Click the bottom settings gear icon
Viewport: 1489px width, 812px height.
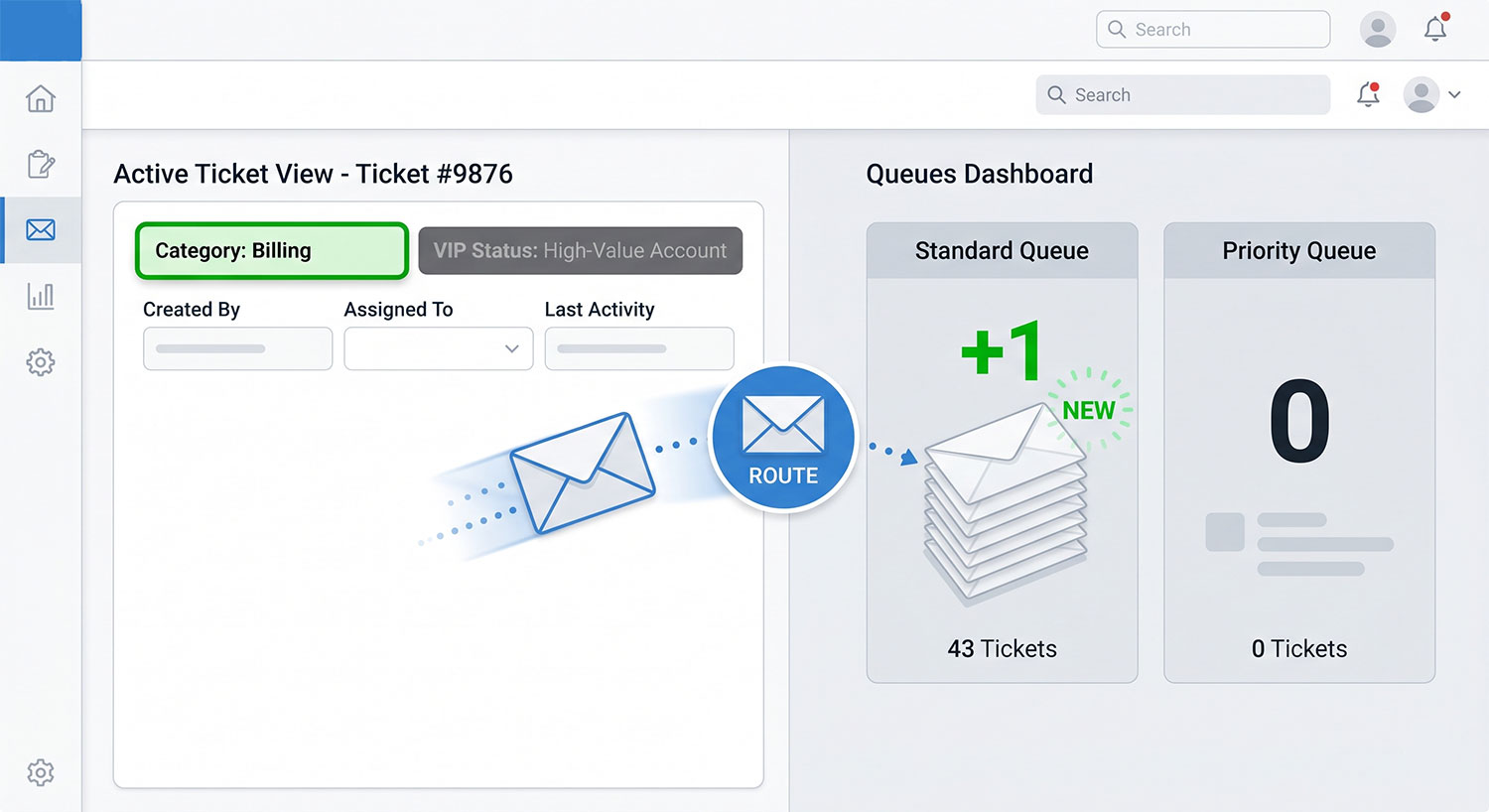tap(41, 772)
